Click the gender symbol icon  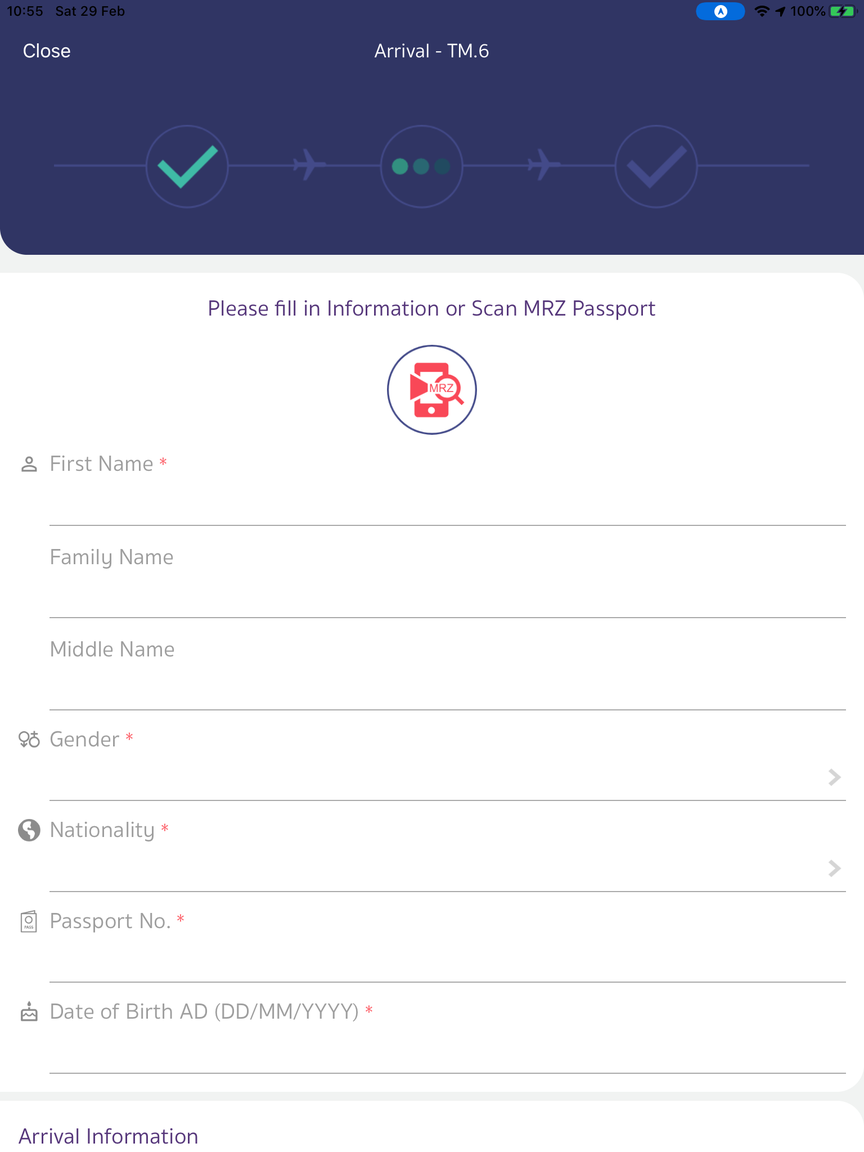pyautogui.click(x=29, y=740)
